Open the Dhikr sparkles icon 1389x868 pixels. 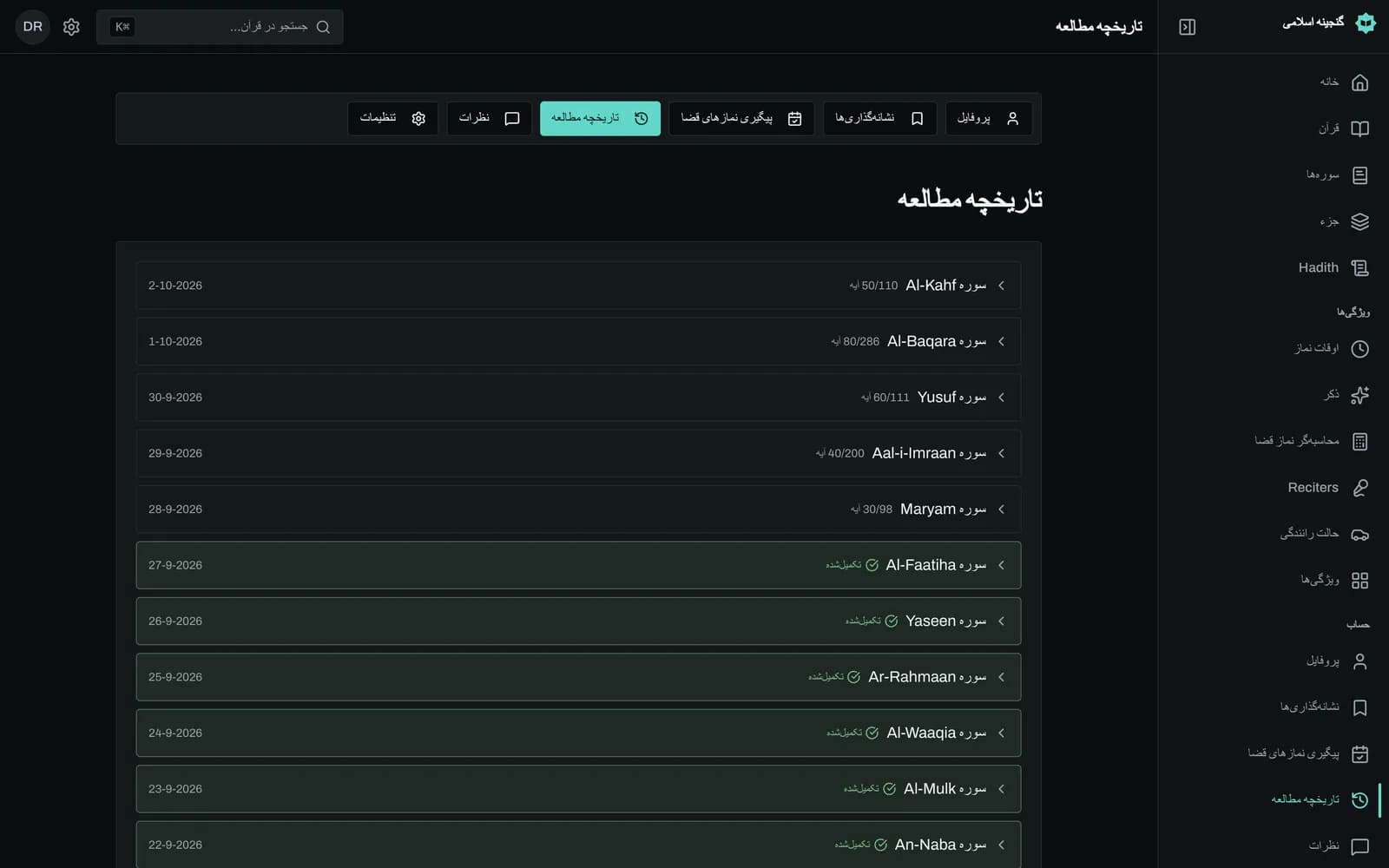[1359, 395]
